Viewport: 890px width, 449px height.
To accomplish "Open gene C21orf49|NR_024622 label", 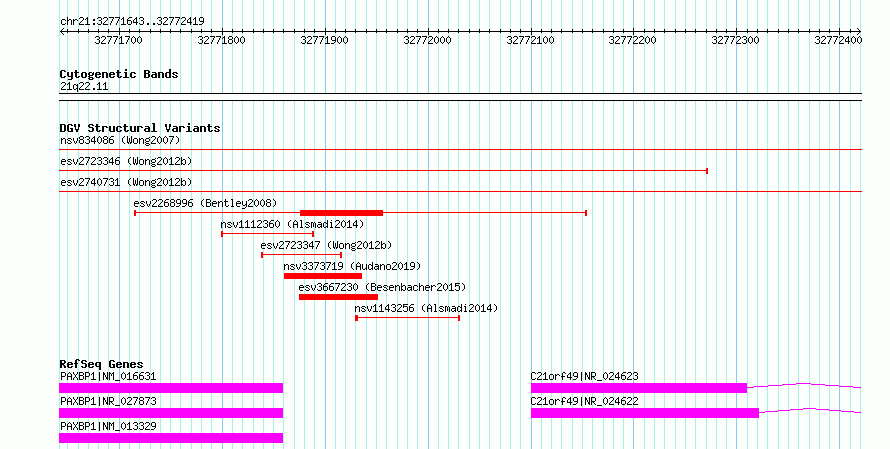I will point(585,401).
